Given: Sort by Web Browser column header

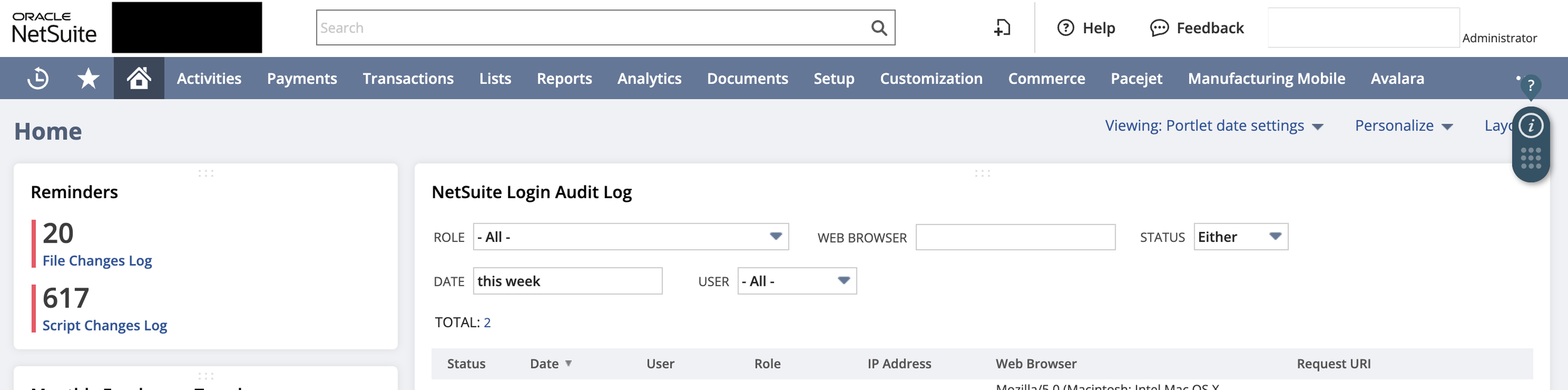Looking at the screenshot, I should pyautogui.click(x=1036, y=364).
